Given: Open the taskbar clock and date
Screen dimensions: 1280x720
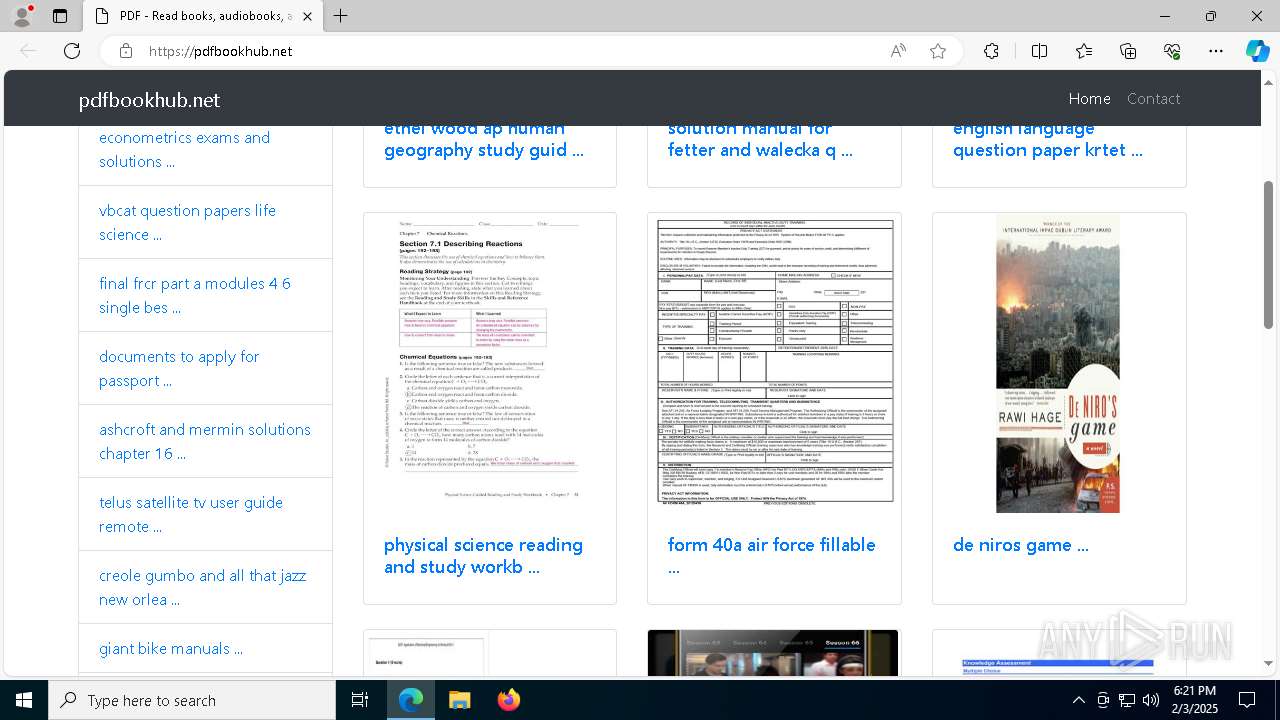Looking at the screenshot, I should click(x=1194, y=700).
